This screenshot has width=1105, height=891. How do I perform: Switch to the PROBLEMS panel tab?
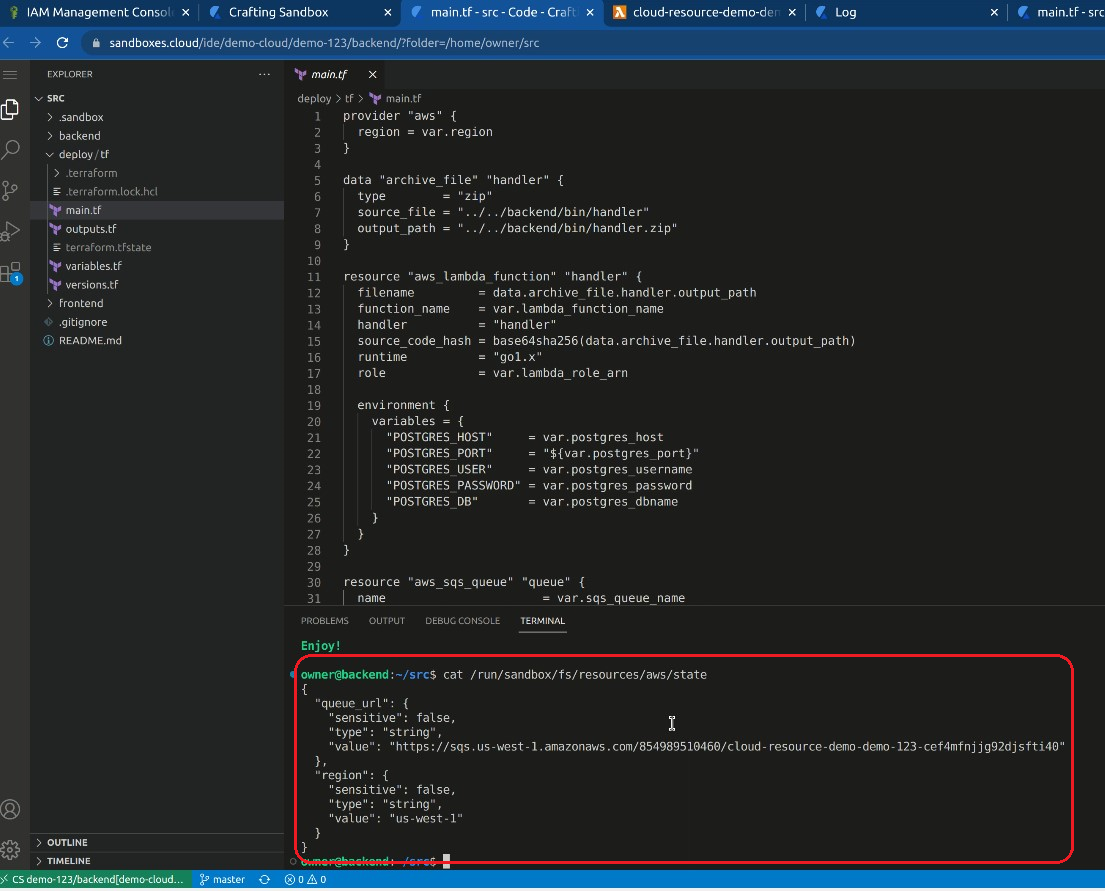click(x=325, y=621)
